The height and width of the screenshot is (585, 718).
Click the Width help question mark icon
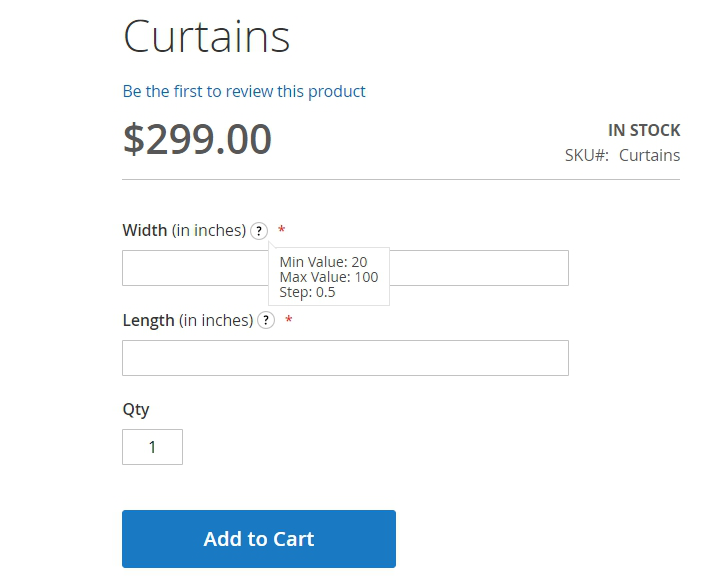[x=259, y=231]
